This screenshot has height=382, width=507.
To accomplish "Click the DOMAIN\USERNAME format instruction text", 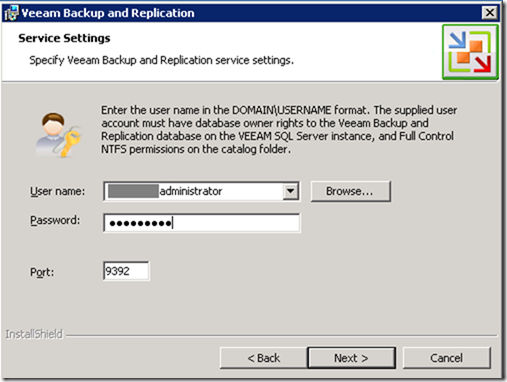I will tap(279, 130).
